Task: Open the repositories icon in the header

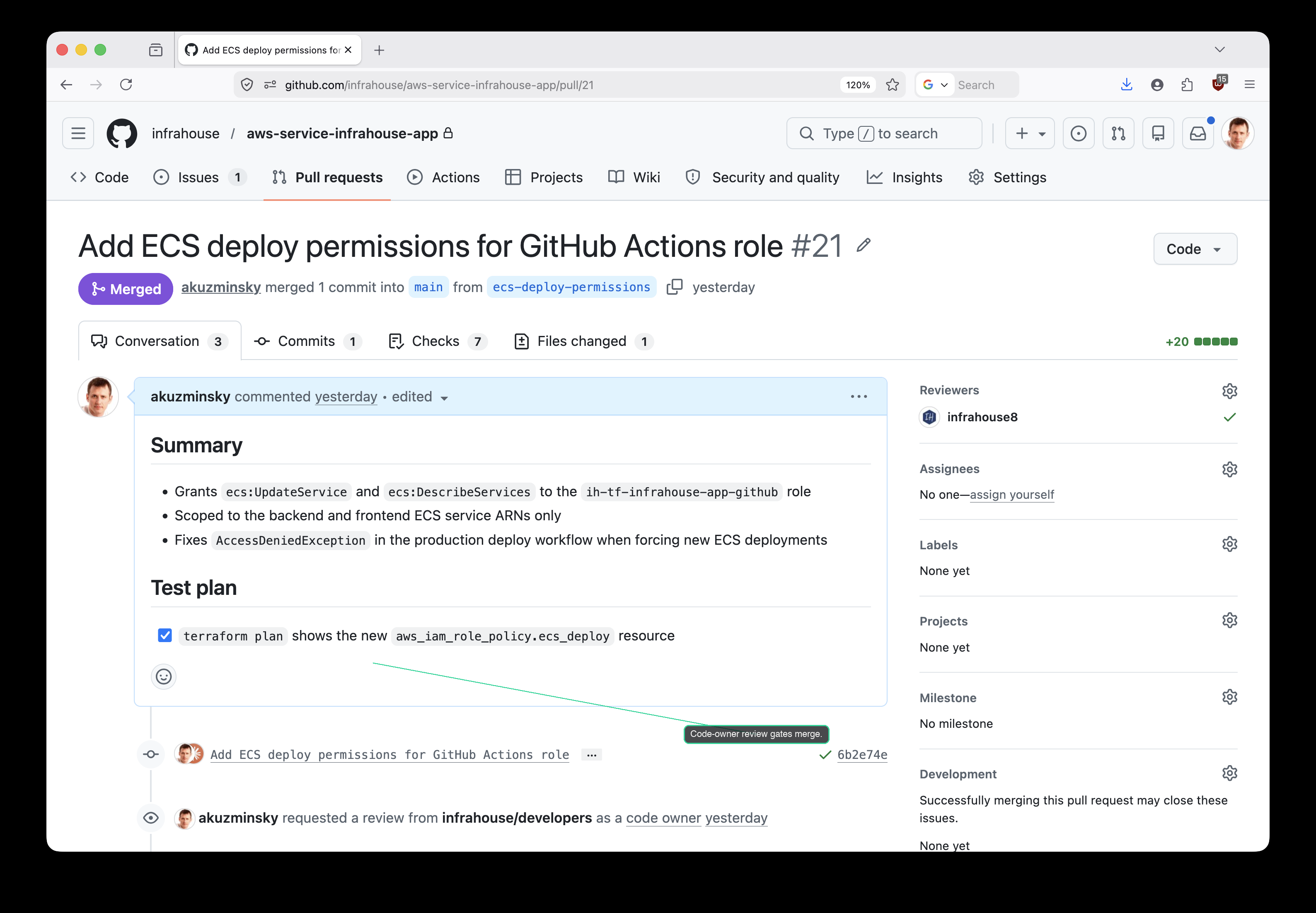Action: click(1158, 133)
